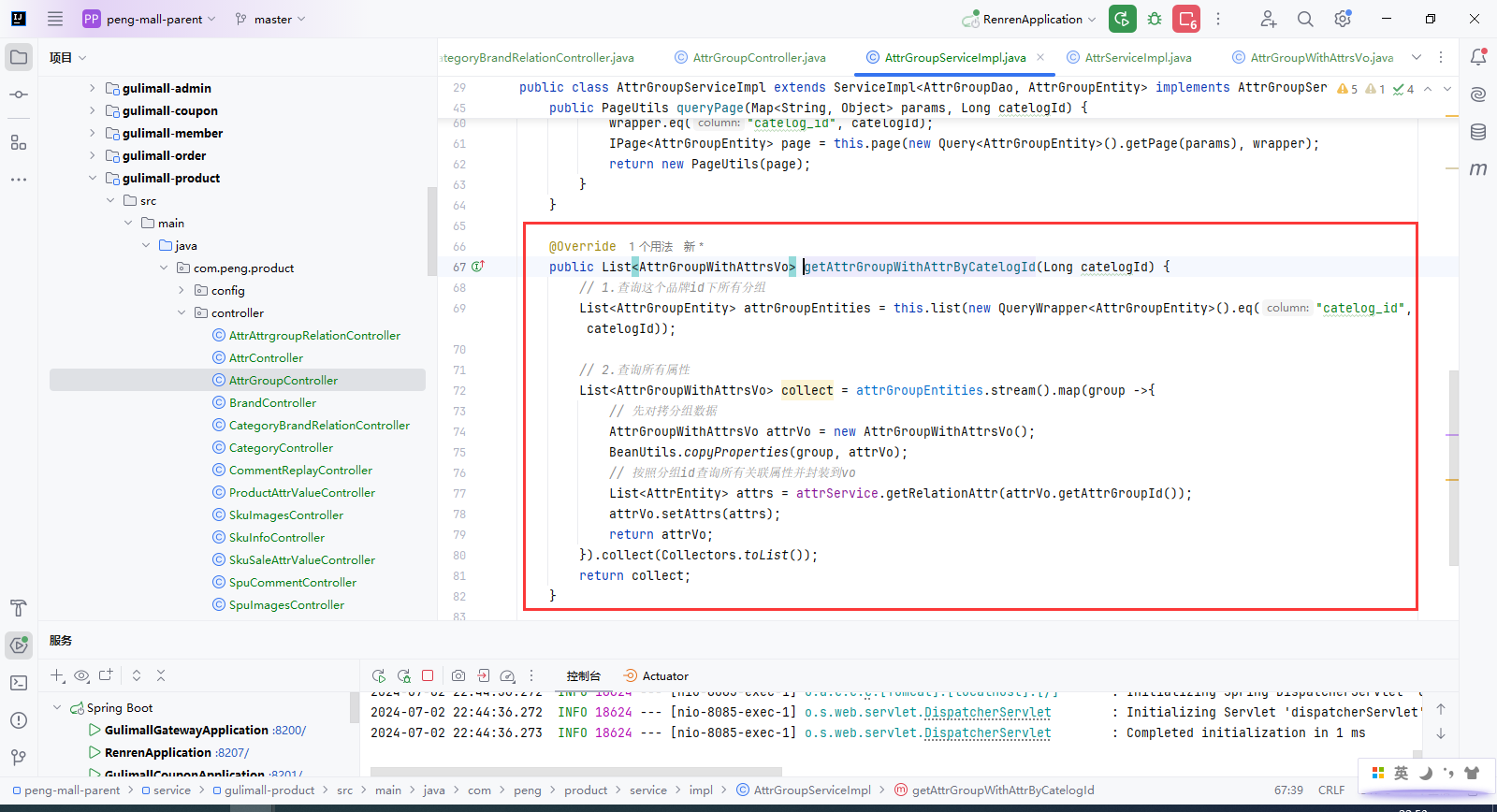
Task: Switch to the Actuator tab
Action: 656,675
